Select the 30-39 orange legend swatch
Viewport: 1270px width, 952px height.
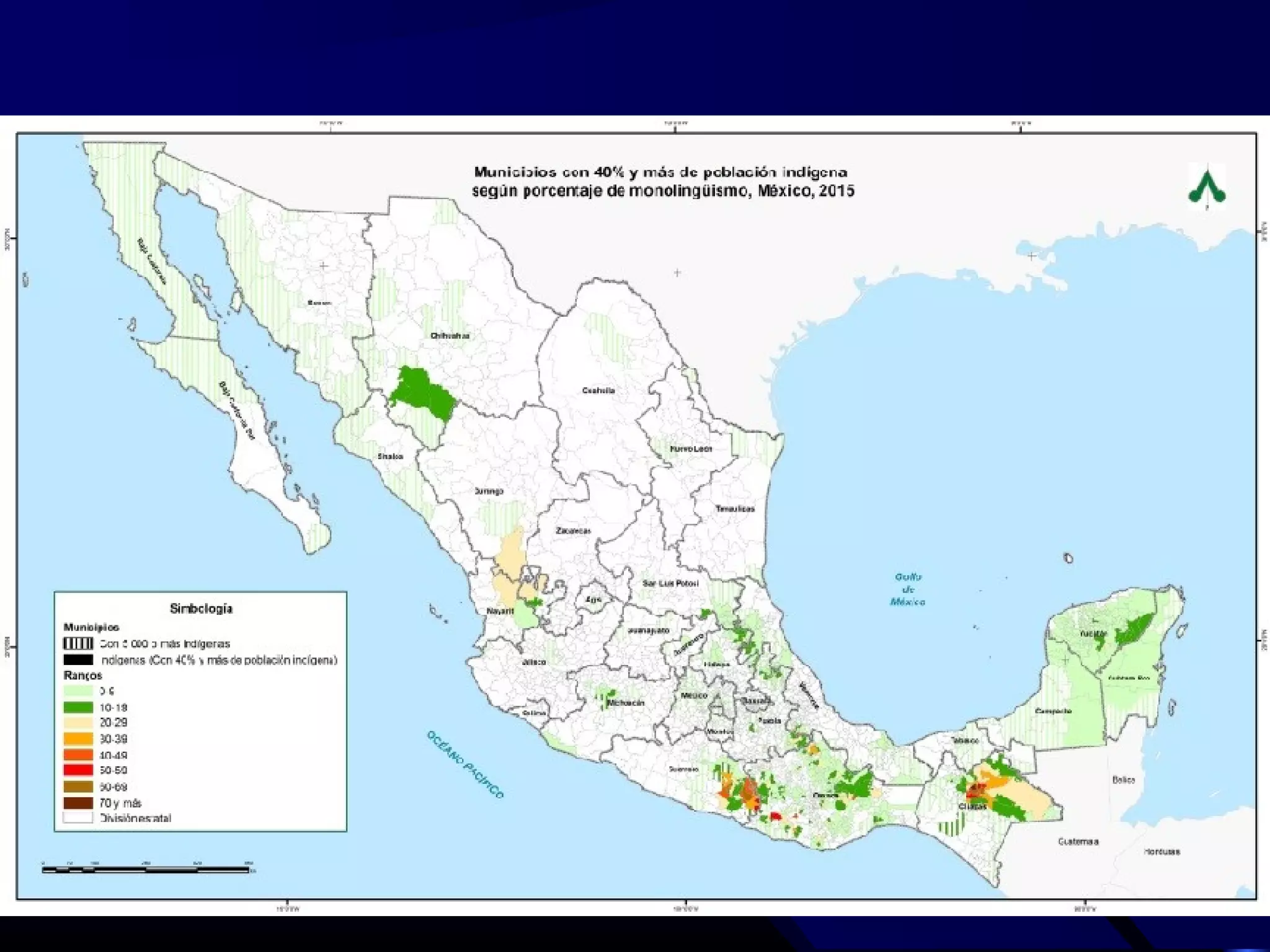click(78, 739)
